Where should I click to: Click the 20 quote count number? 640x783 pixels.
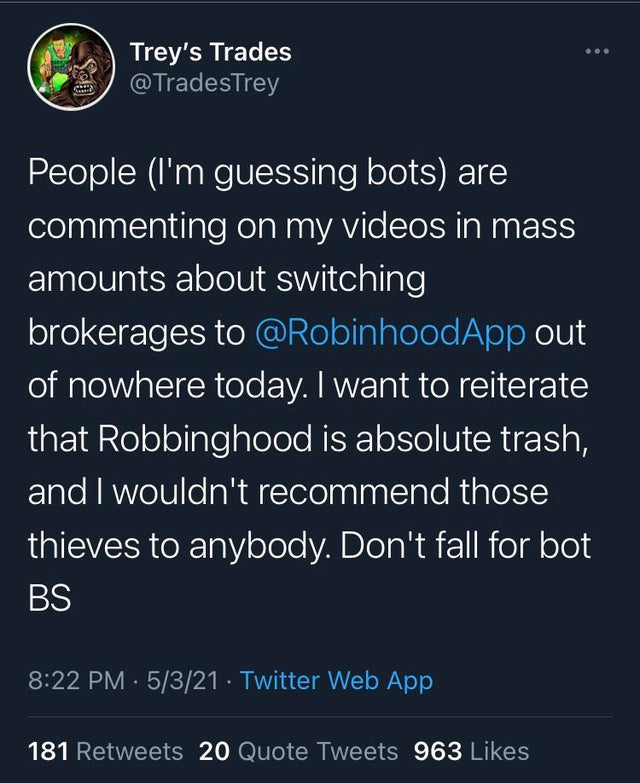214,751
